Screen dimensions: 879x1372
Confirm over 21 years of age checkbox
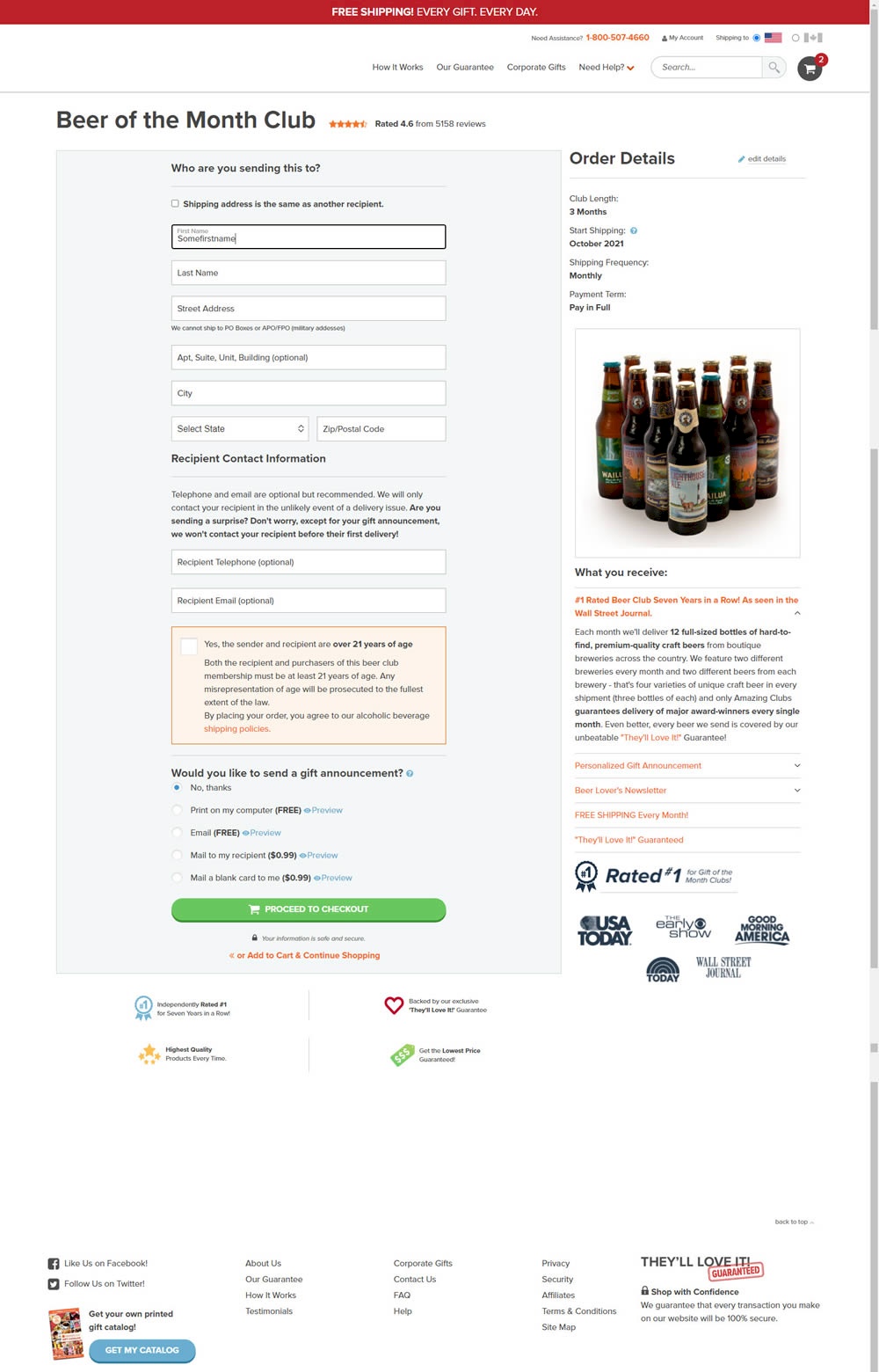(189, 646)
